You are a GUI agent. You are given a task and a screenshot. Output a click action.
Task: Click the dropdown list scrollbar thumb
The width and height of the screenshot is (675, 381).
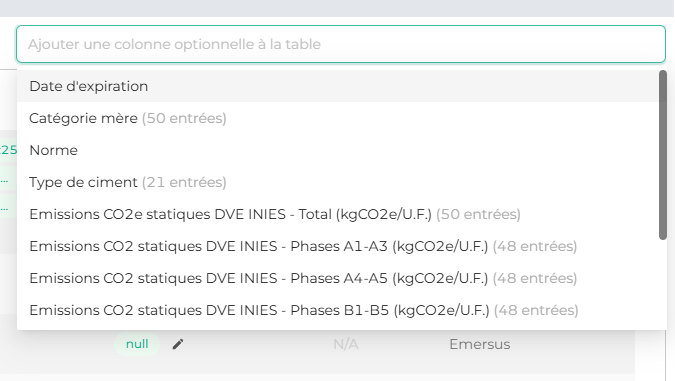(x=663, y=155)
